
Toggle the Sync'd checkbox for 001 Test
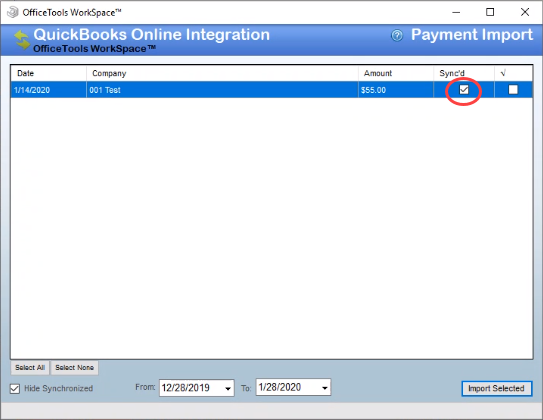(x=464, y=90)
